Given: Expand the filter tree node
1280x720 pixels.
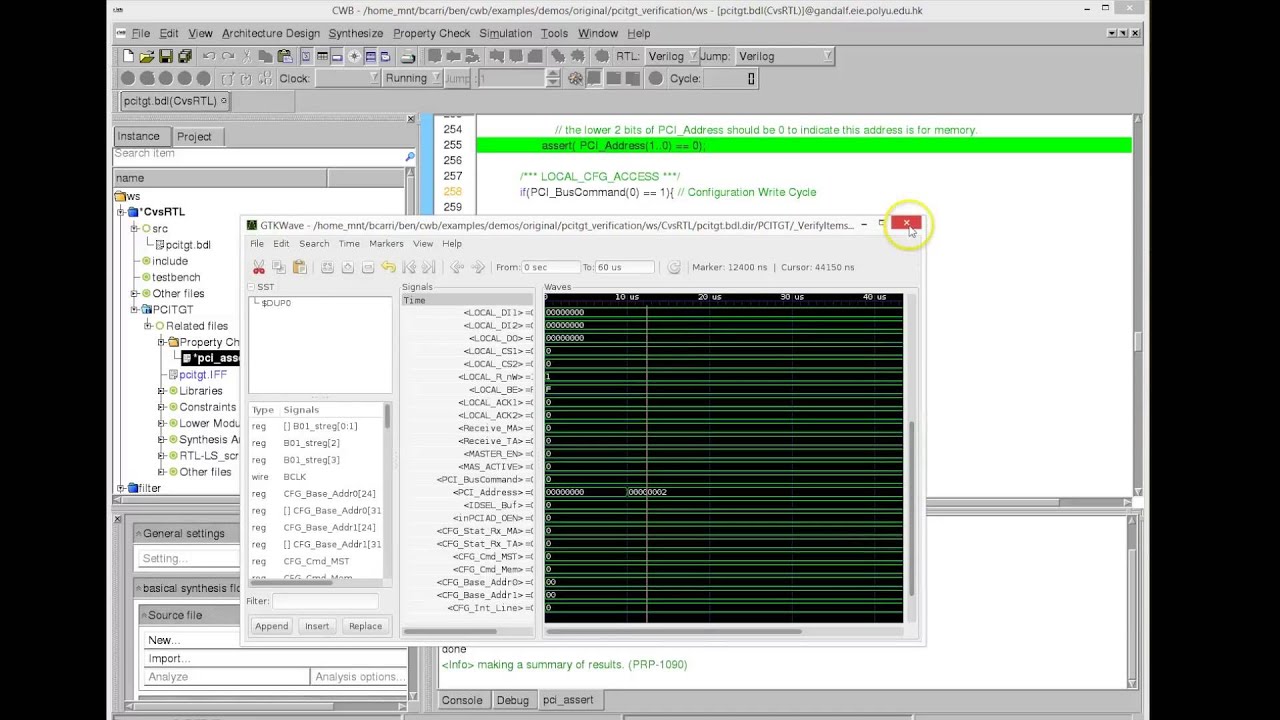Looking at the screenshot, I should point(121,488).
